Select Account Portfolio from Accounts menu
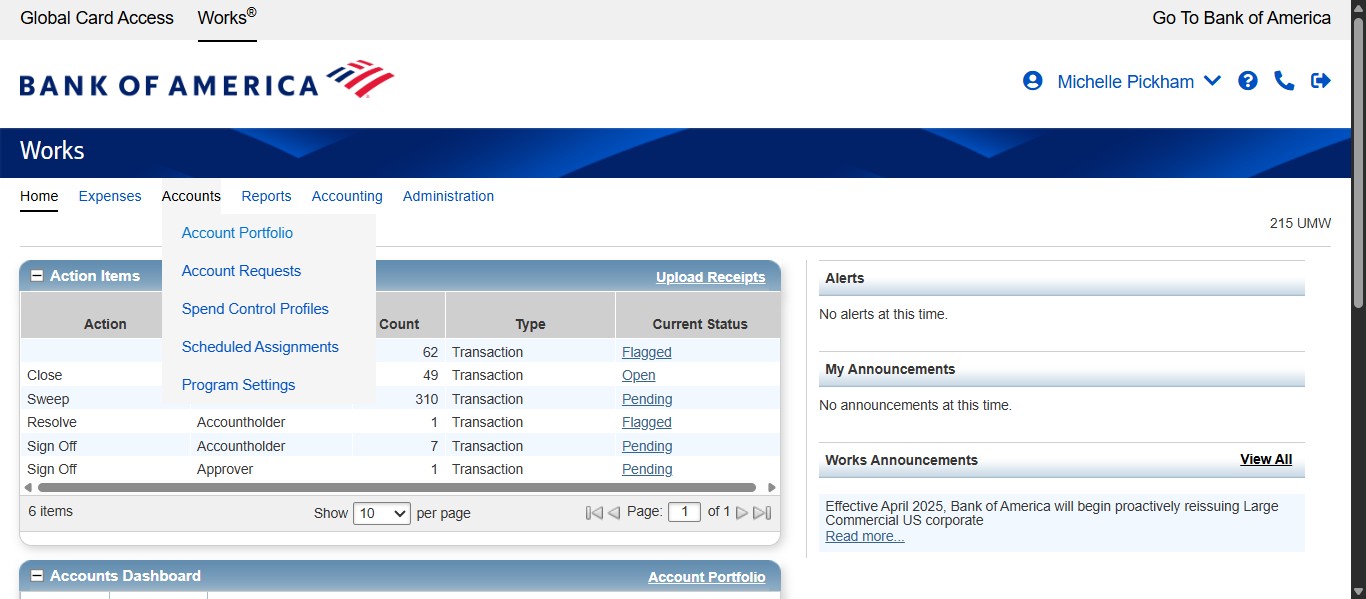Screen dimensions: 1366x599 pyautogui.click(x=237, y=233)
